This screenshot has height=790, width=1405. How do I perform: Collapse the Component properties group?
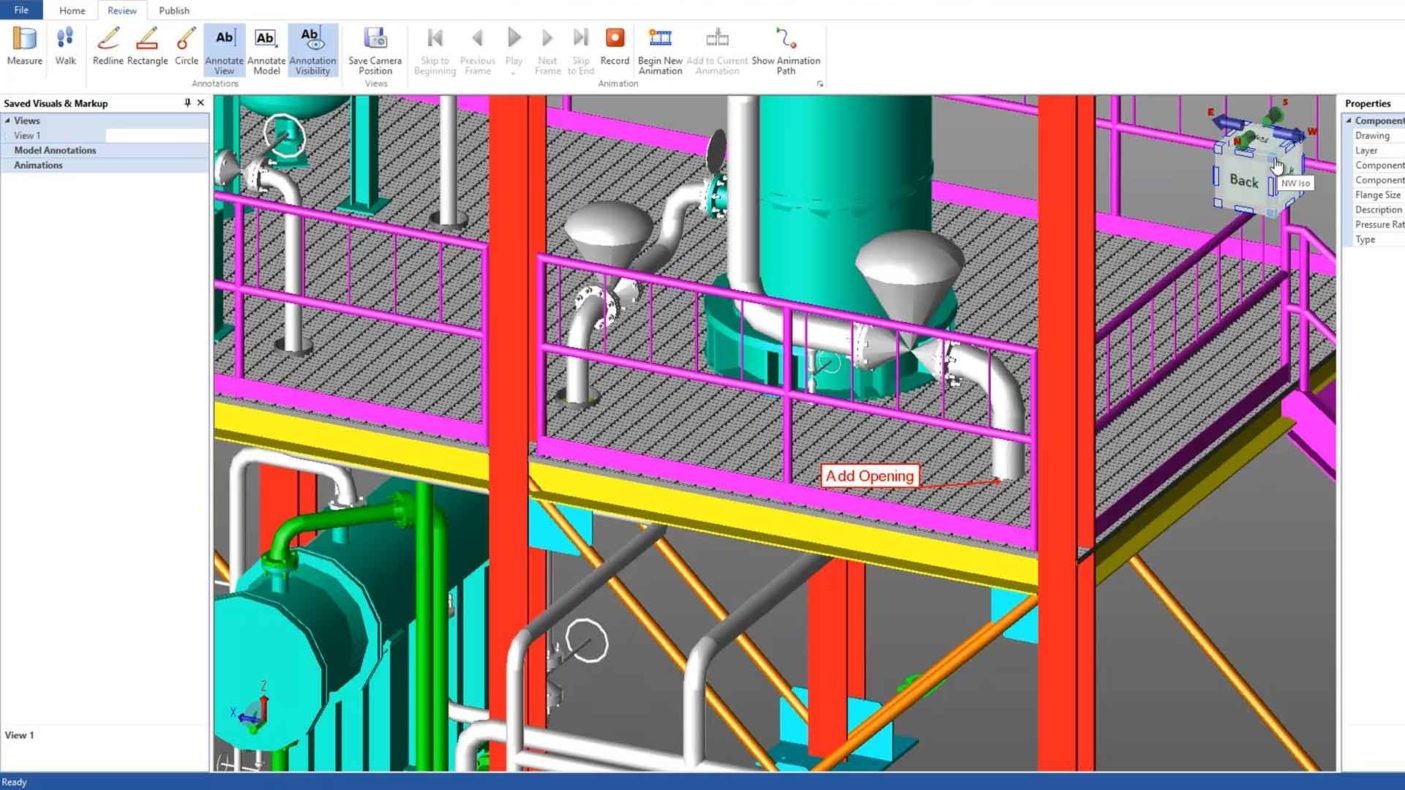1348,121
